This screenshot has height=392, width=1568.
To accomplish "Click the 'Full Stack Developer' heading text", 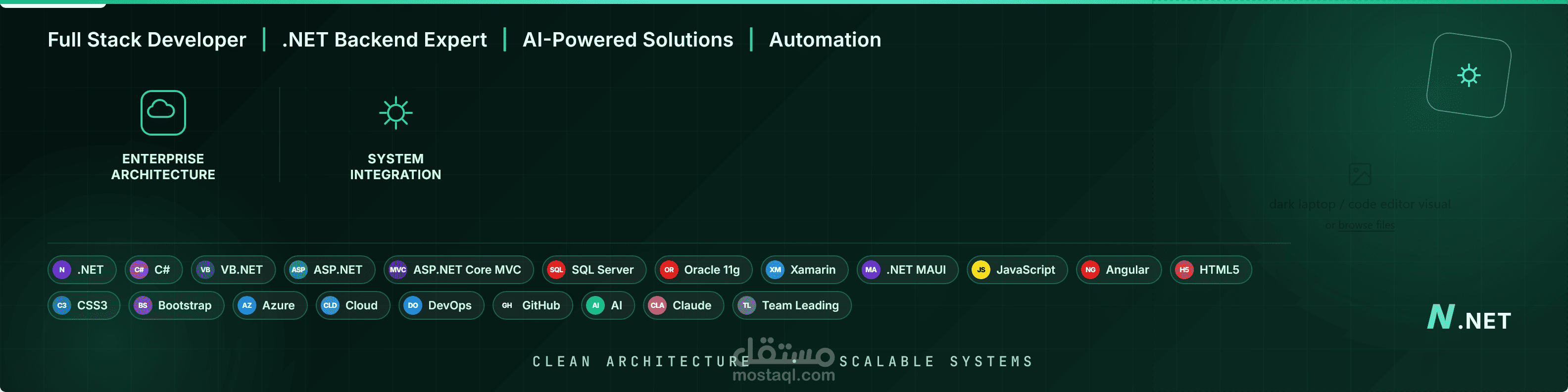I will coord(147,40).
